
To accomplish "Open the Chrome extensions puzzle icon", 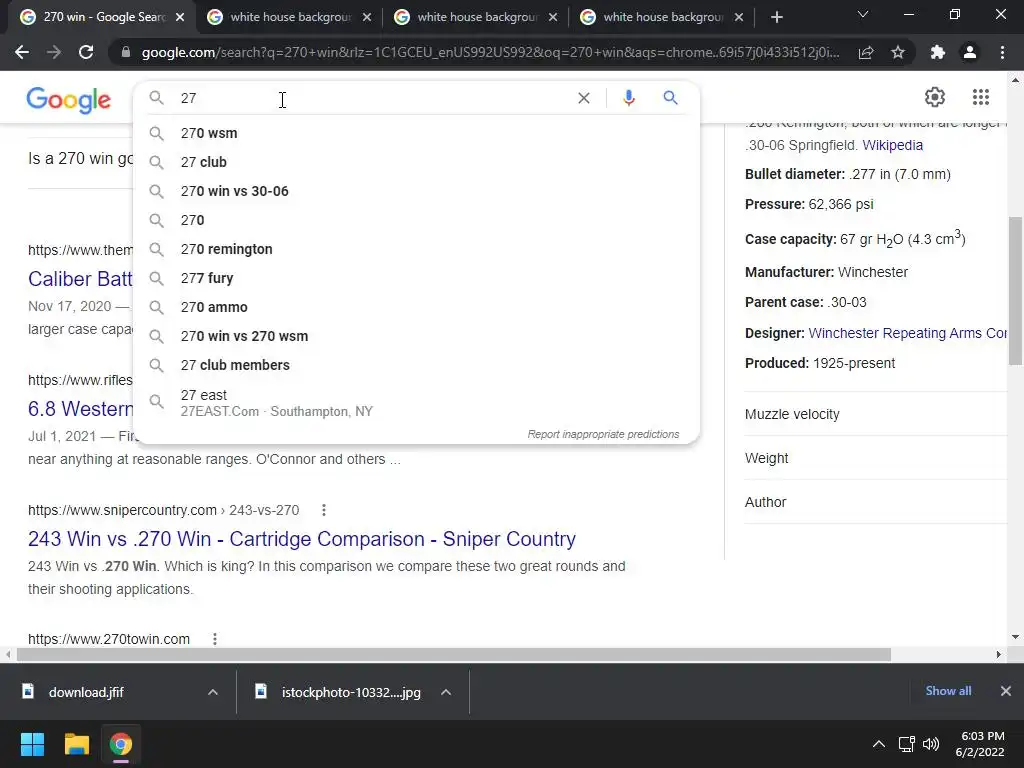I will click(x=938, y=52).
